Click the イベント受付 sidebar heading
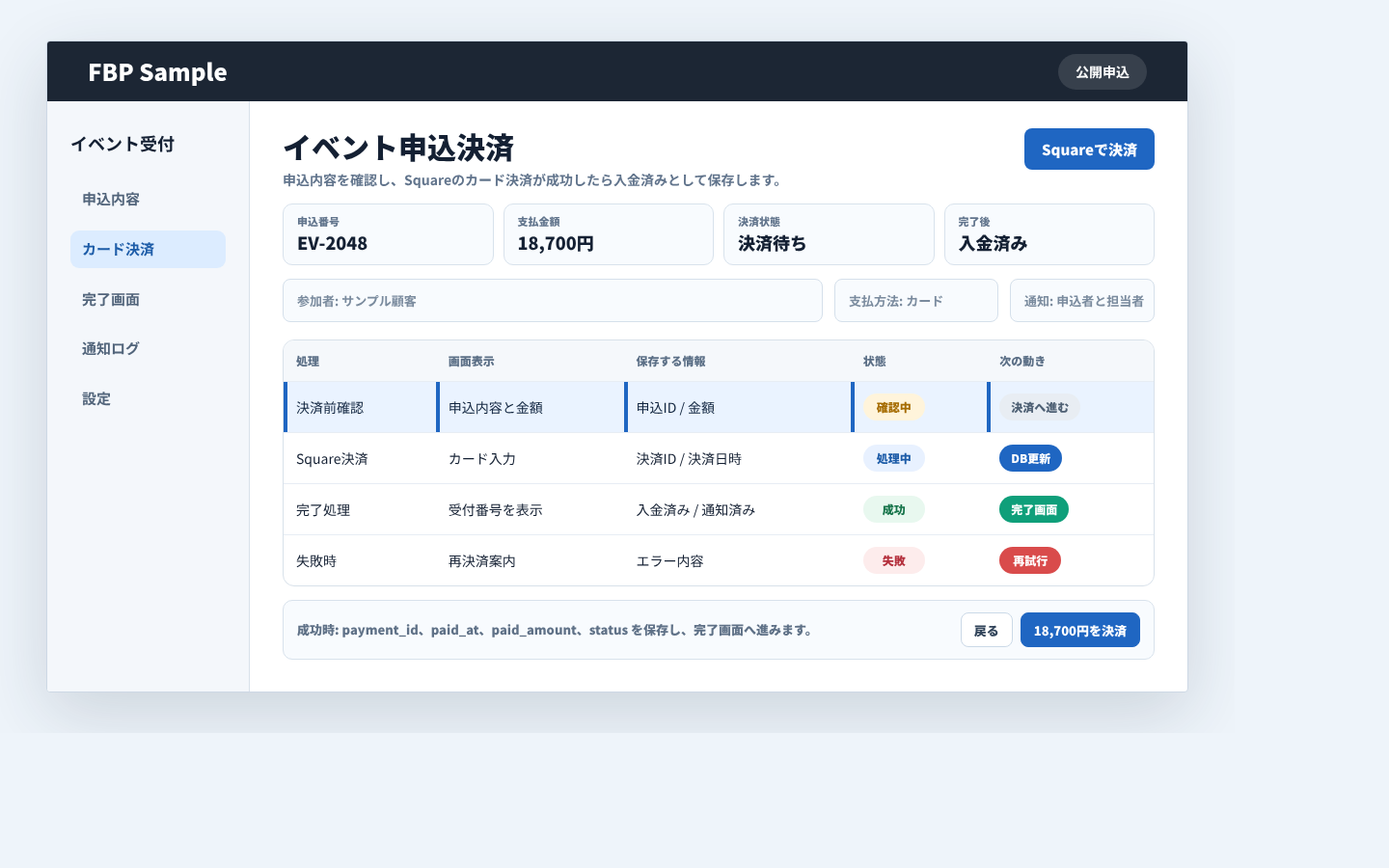Viewport: 1389px width, 868px height. click(x=123, y=144)
